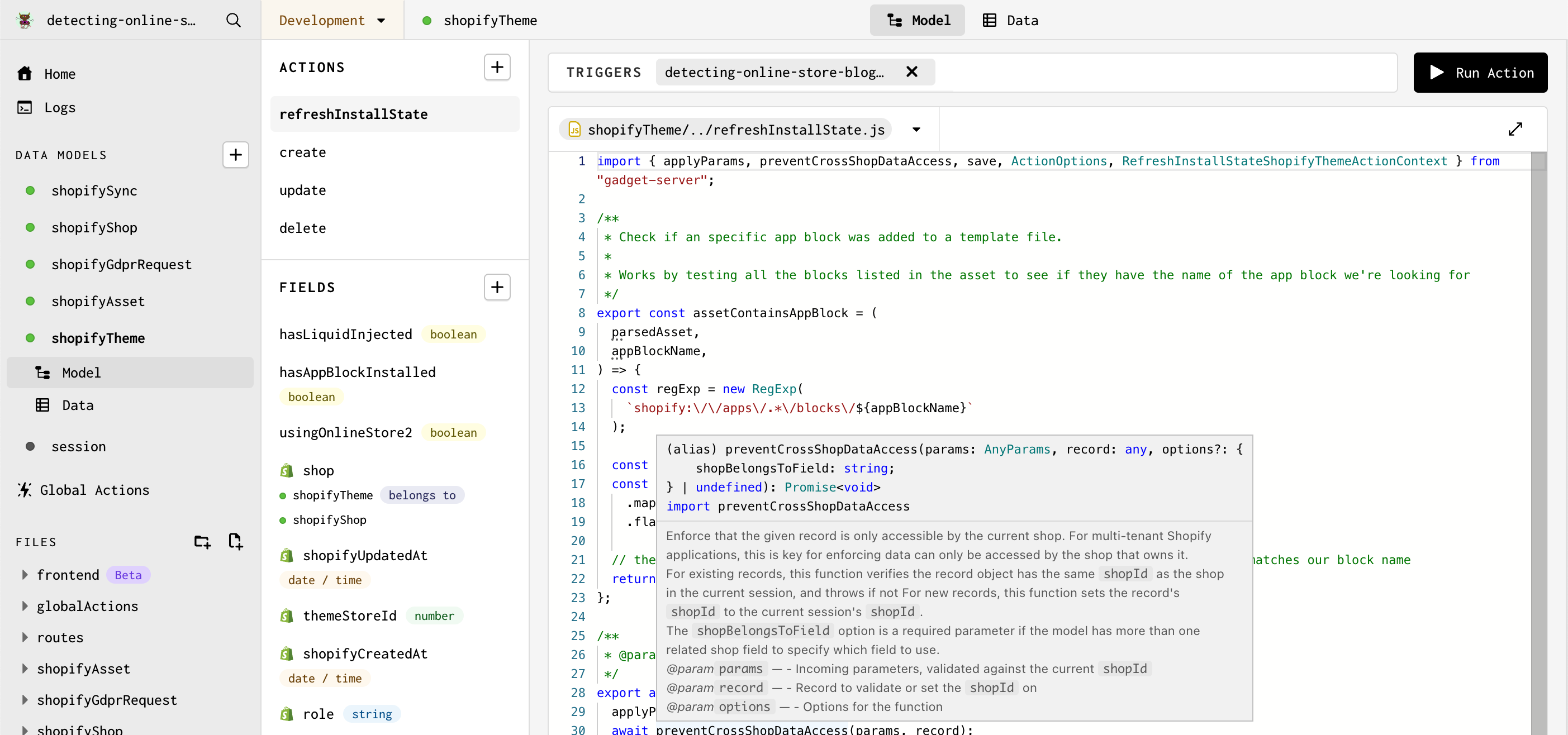Viewport: 1568px width, 735px height.
Task: Add a new action with plus
Action: [497, 67]
